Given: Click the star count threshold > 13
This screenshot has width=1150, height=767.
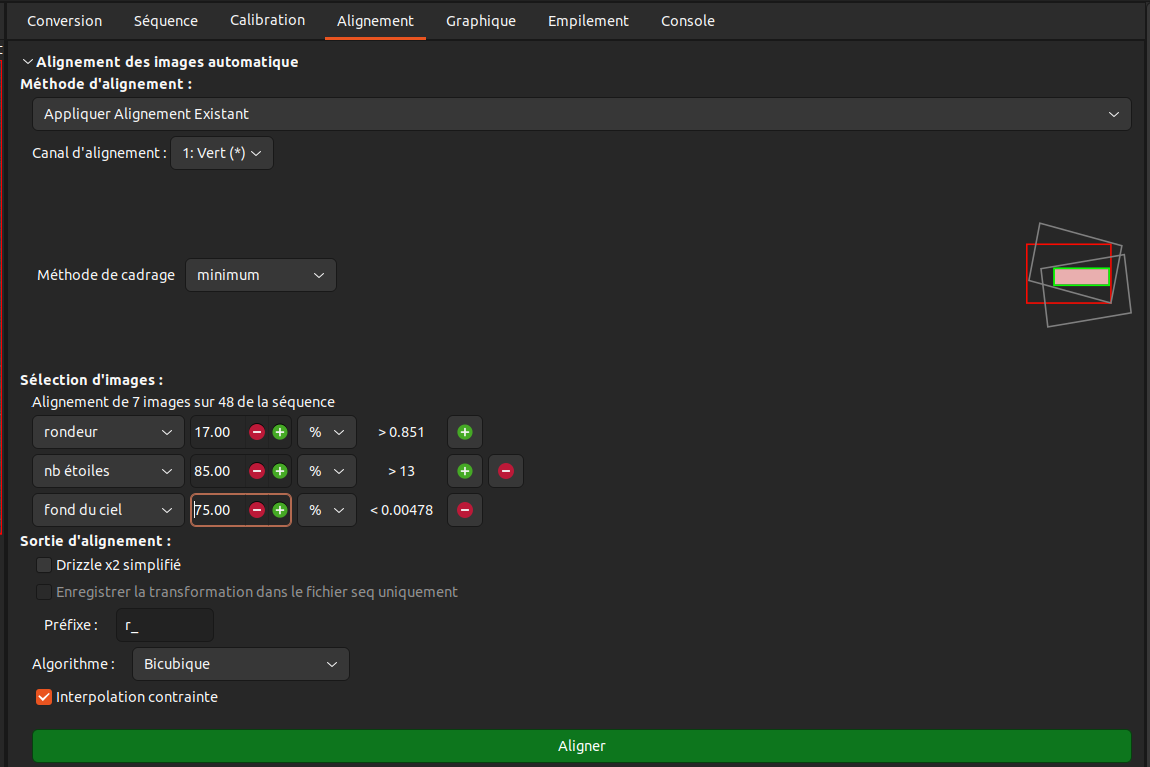Looking at the screenshot, I should (x=401, y=471).
